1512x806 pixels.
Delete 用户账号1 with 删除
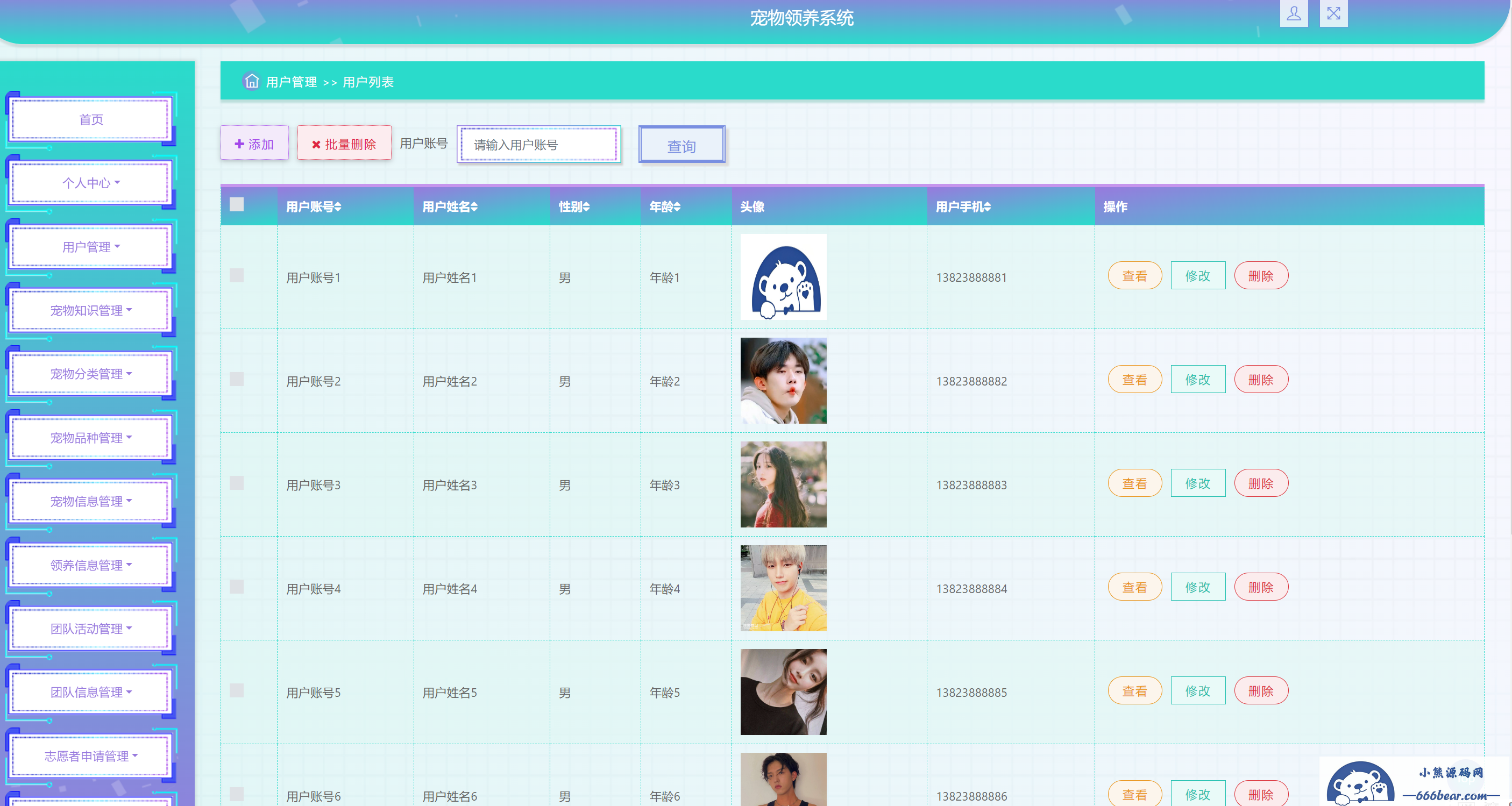pyautogui.click(x=1261, y=276)
